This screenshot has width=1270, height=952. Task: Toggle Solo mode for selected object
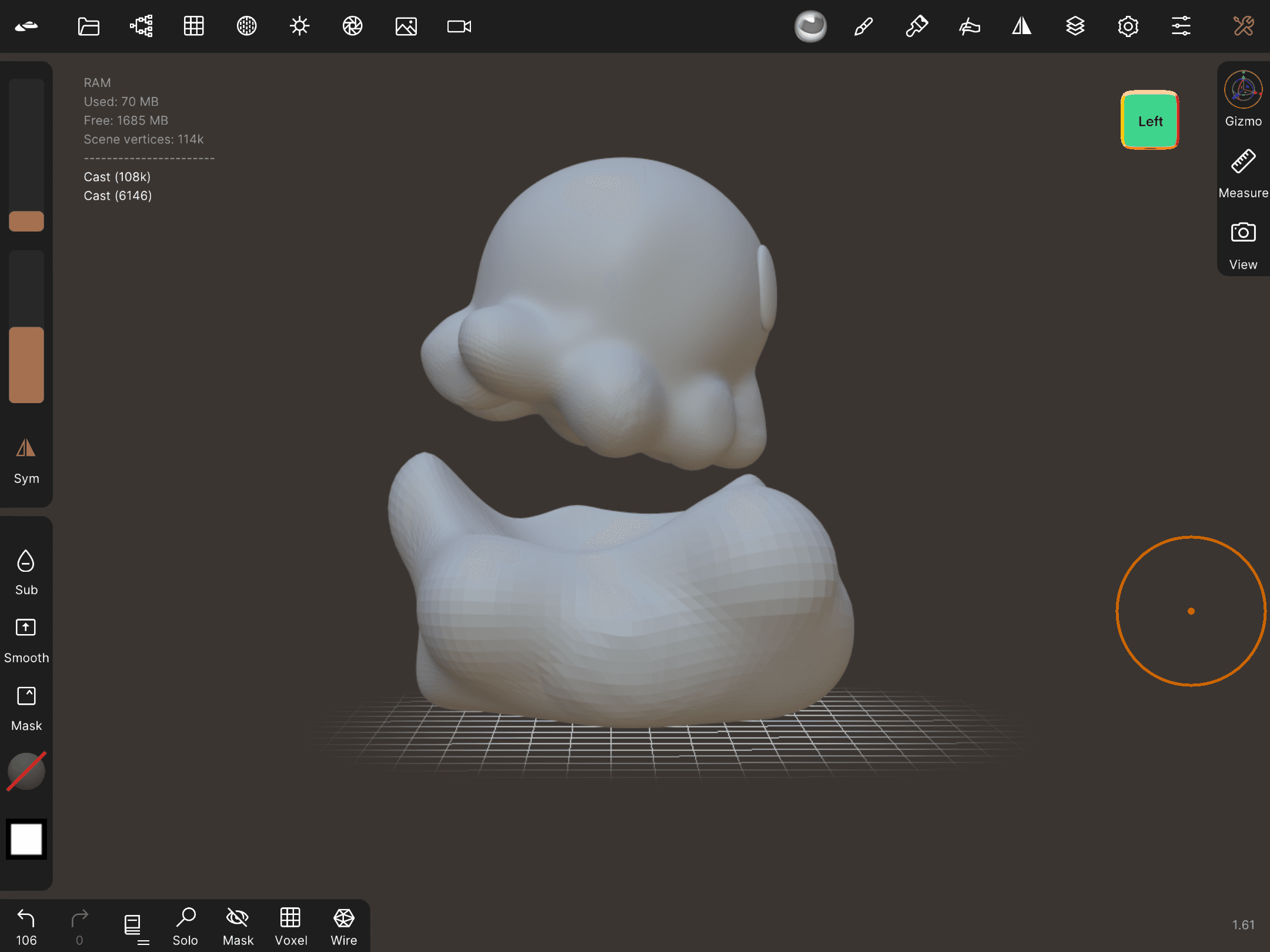pos(185,927)
